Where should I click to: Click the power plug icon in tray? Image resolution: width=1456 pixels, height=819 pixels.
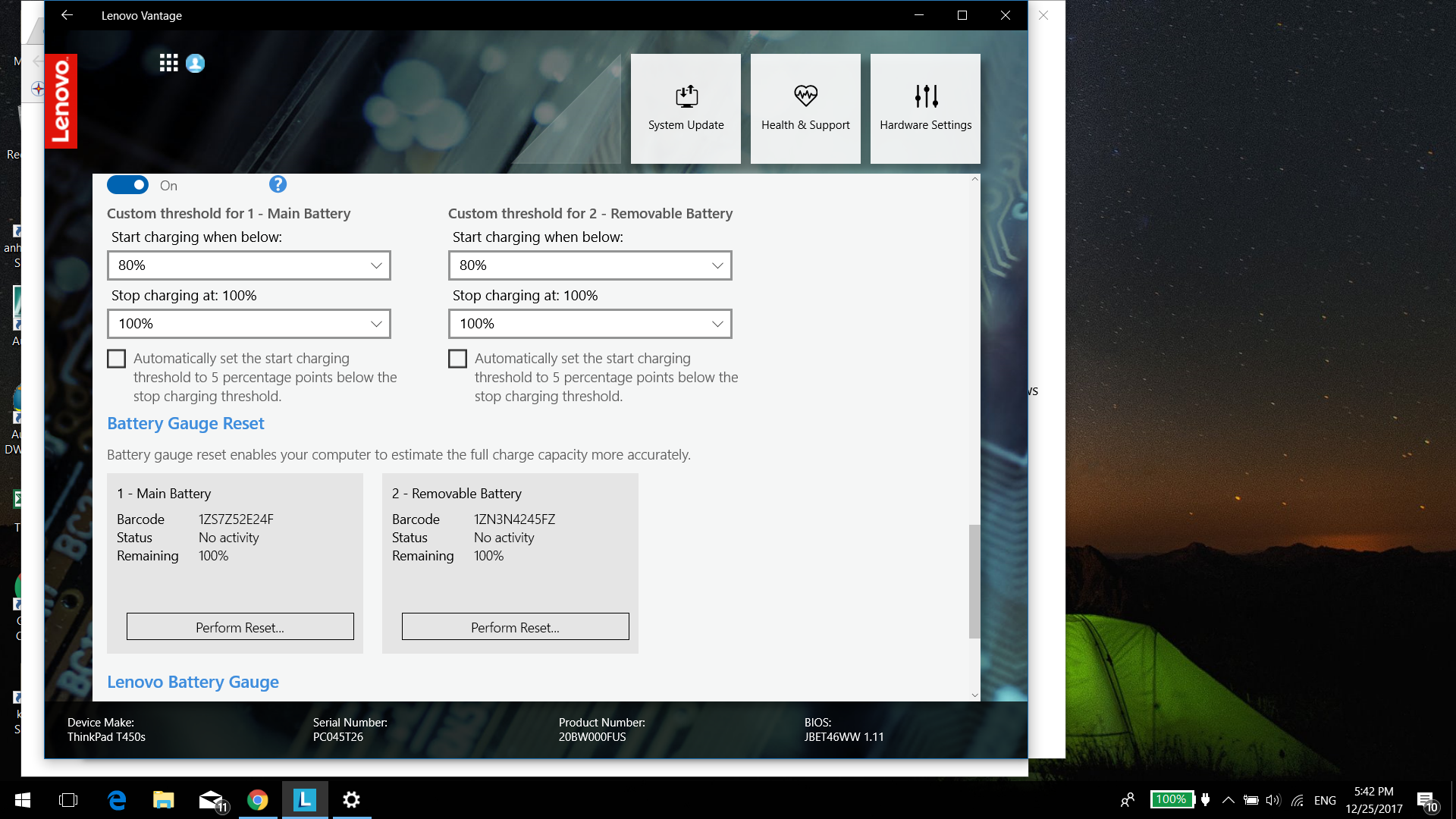click(x=1206, y=799)
